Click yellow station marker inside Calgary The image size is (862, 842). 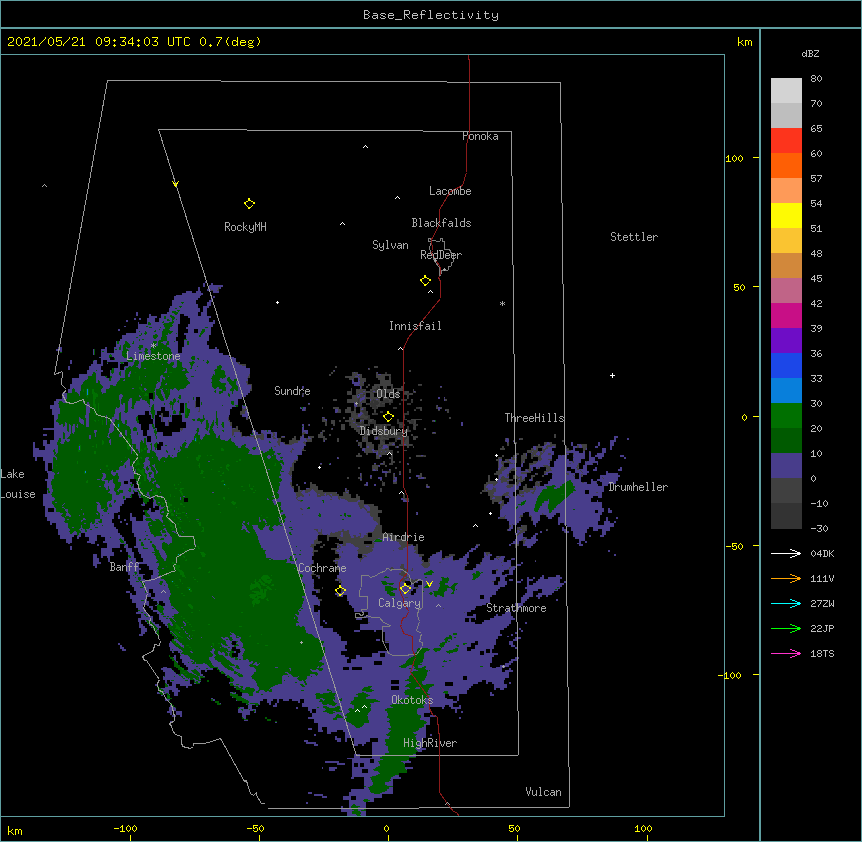[405, 589]
